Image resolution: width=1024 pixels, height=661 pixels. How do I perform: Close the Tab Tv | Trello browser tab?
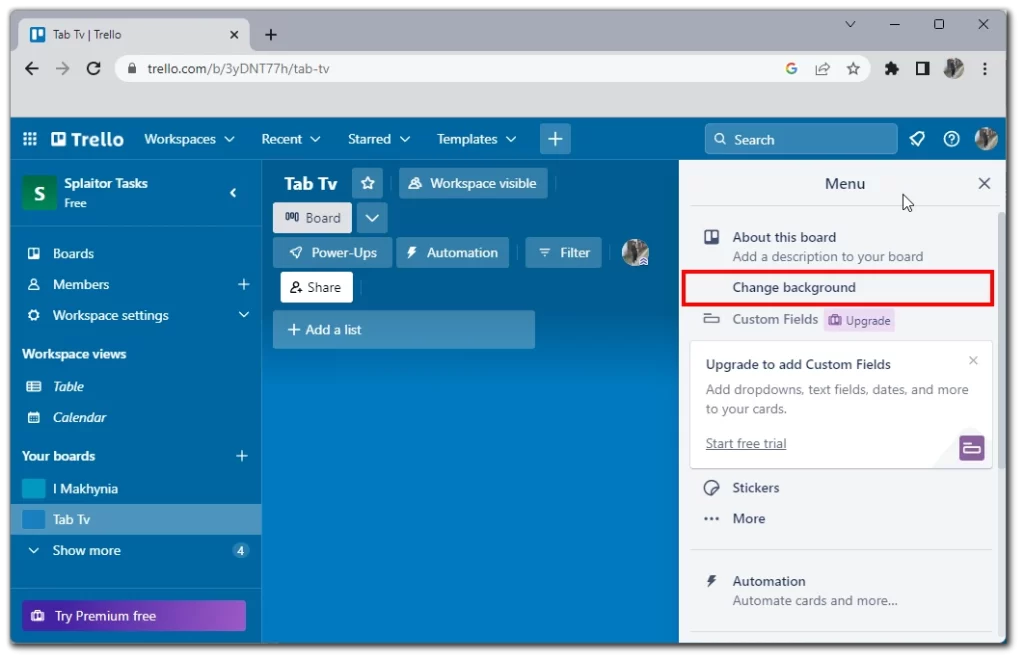point(234,35)
